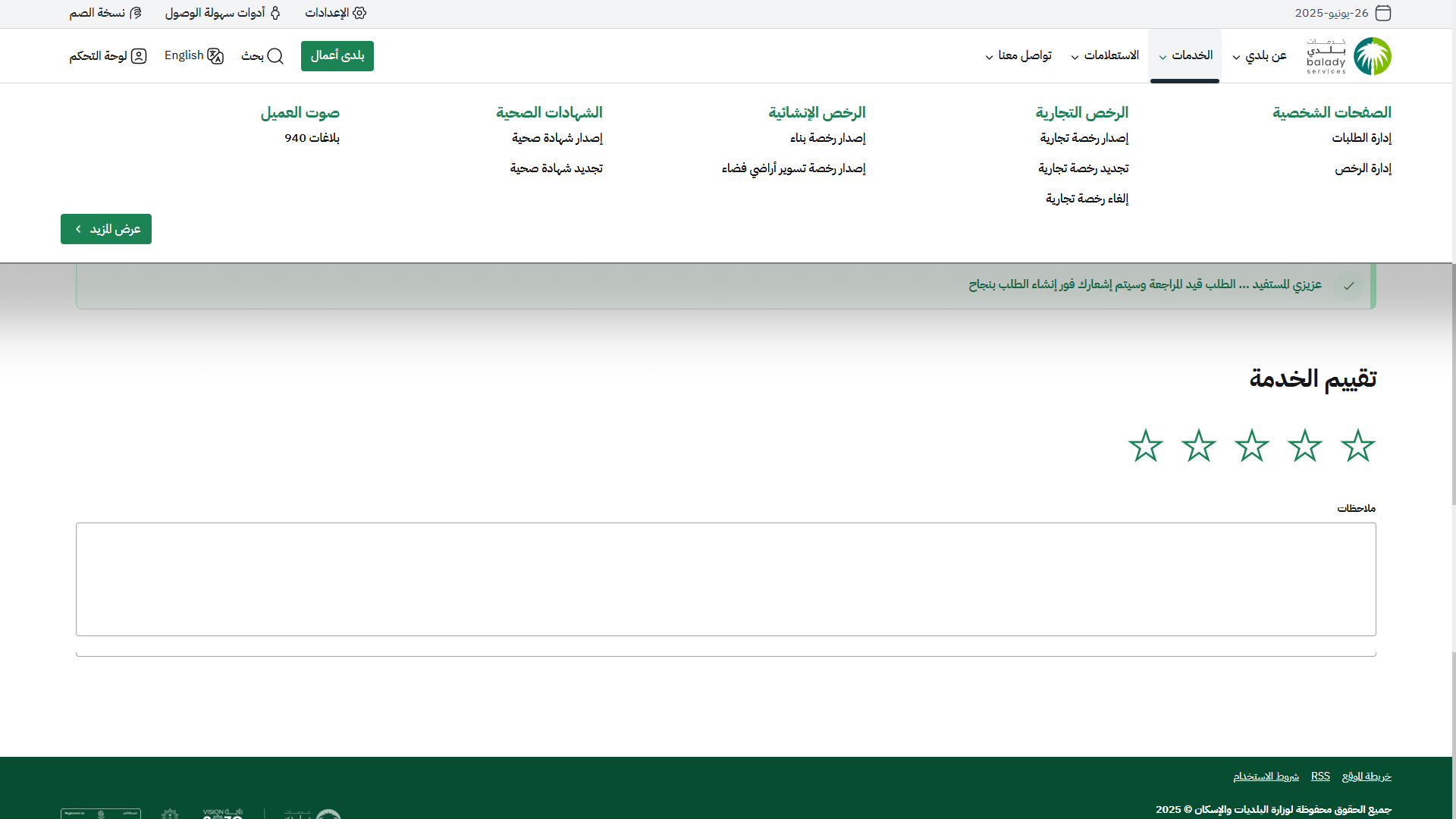
Task: Open إصدار رخصة تجارية menu item
Action: point(1084,138)
